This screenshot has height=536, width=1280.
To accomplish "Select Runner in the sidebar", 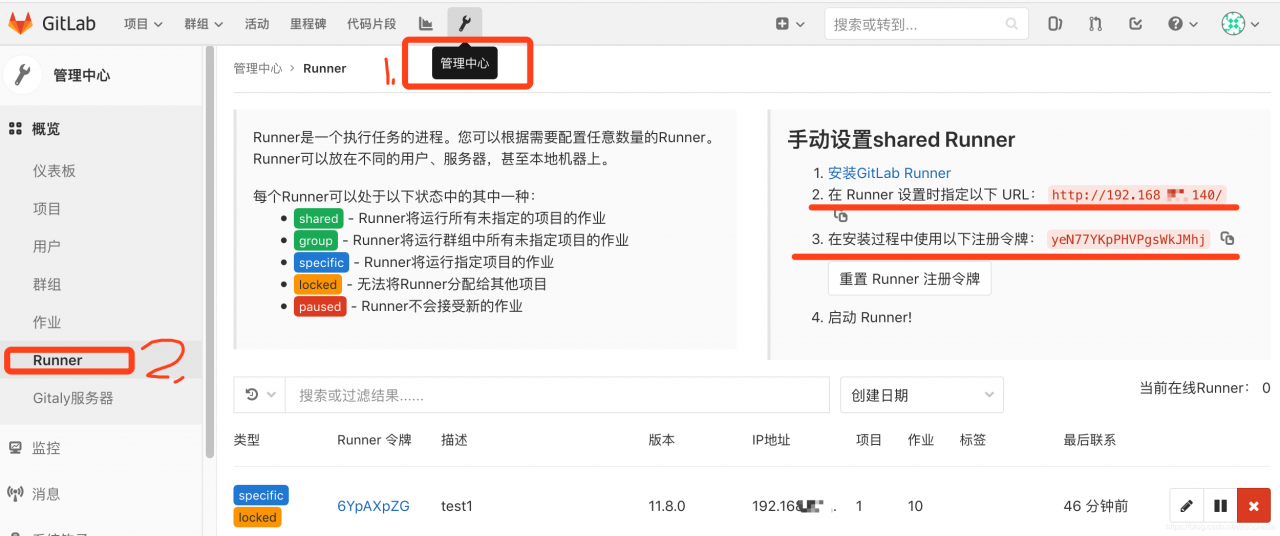I will pyautogui.click(x=58, y=360).
